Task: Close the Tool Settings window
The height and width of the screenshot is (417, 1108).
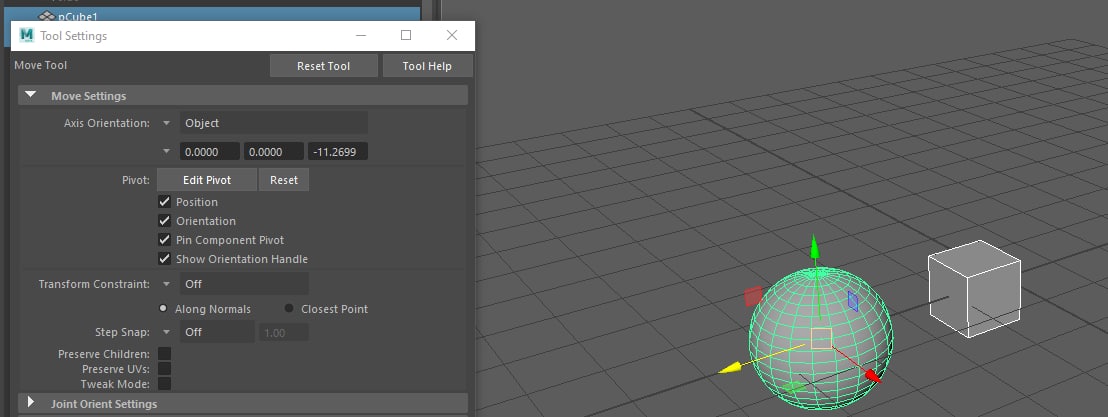Action: 452,35
